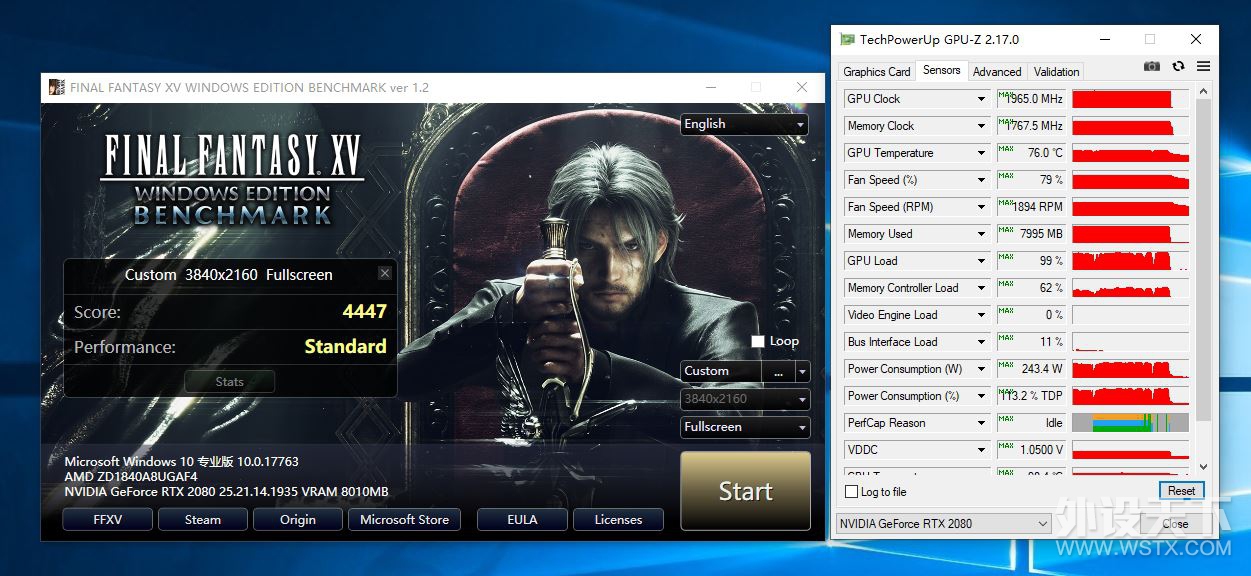Click the GPU Temperature value 76.0 °C
This screenshot has width=1251, height=576.
click(x=1045, y=153)
